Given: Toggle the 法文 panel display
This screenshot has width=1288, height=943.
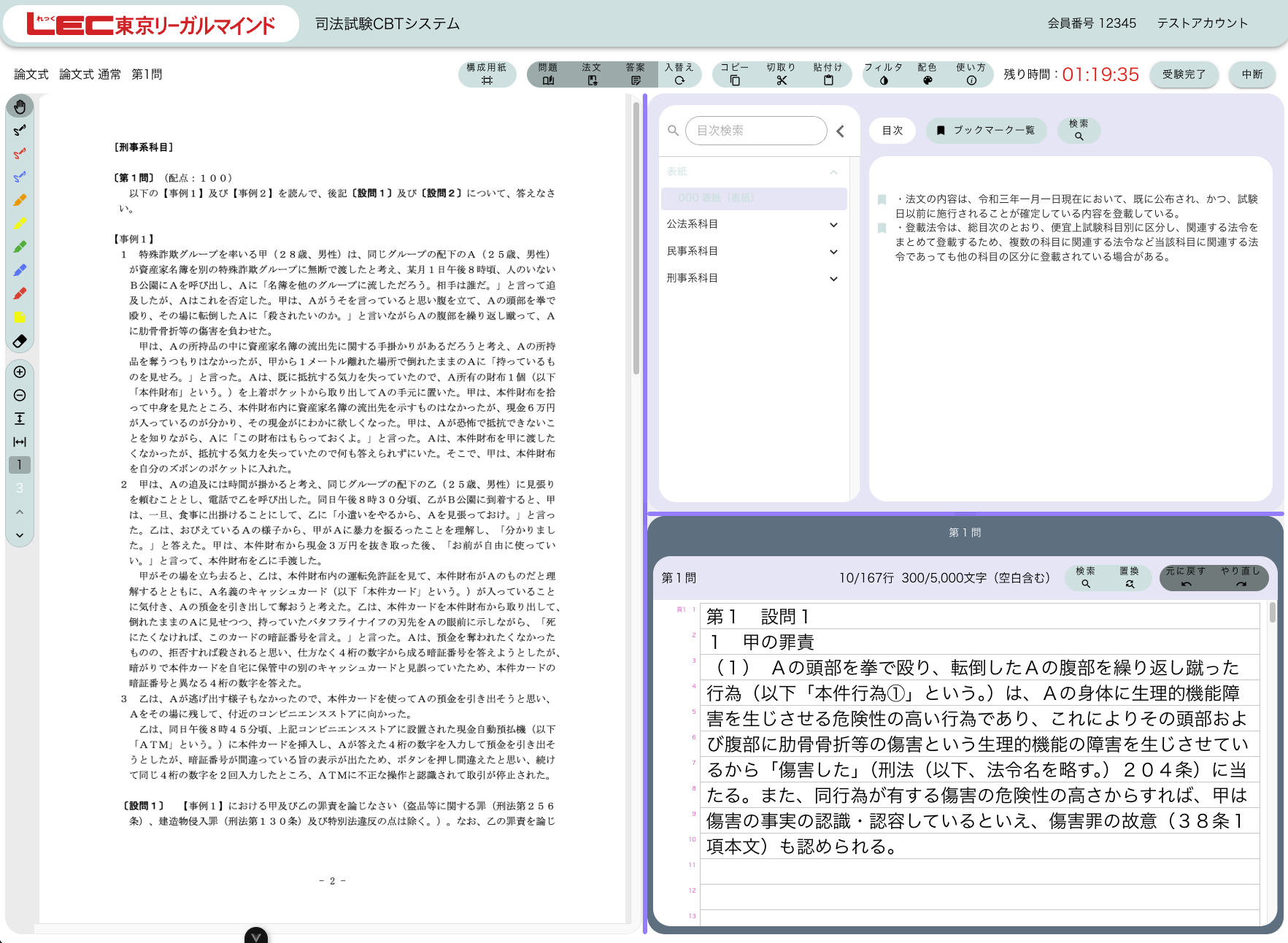Looking at the screenshot, I should (592, 74).
